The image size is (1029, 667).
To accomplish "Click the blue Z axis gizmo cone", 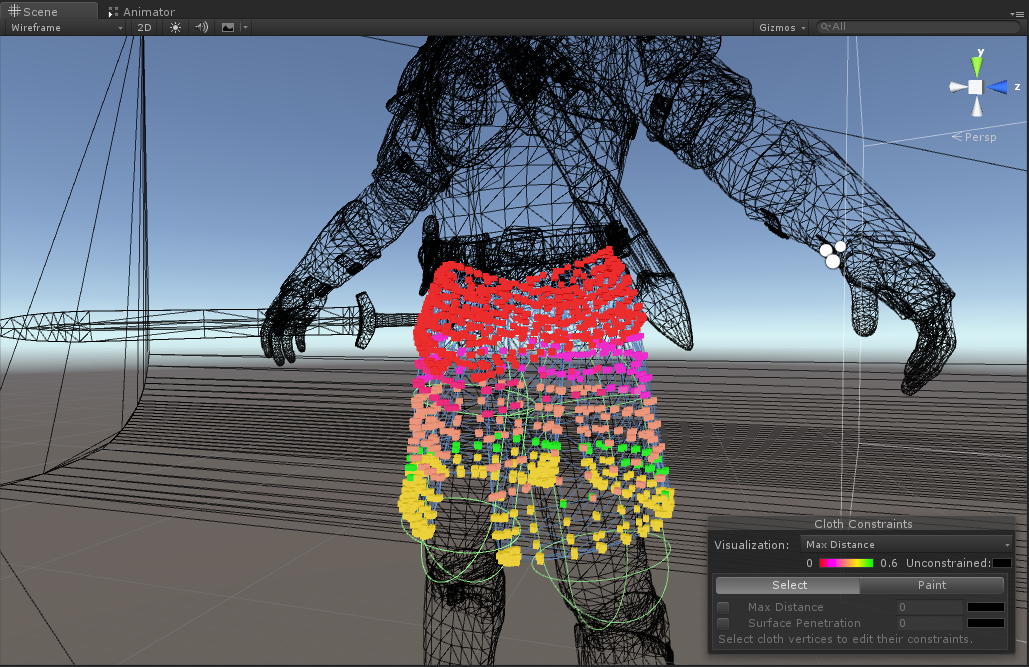I will tap(998, 87).
